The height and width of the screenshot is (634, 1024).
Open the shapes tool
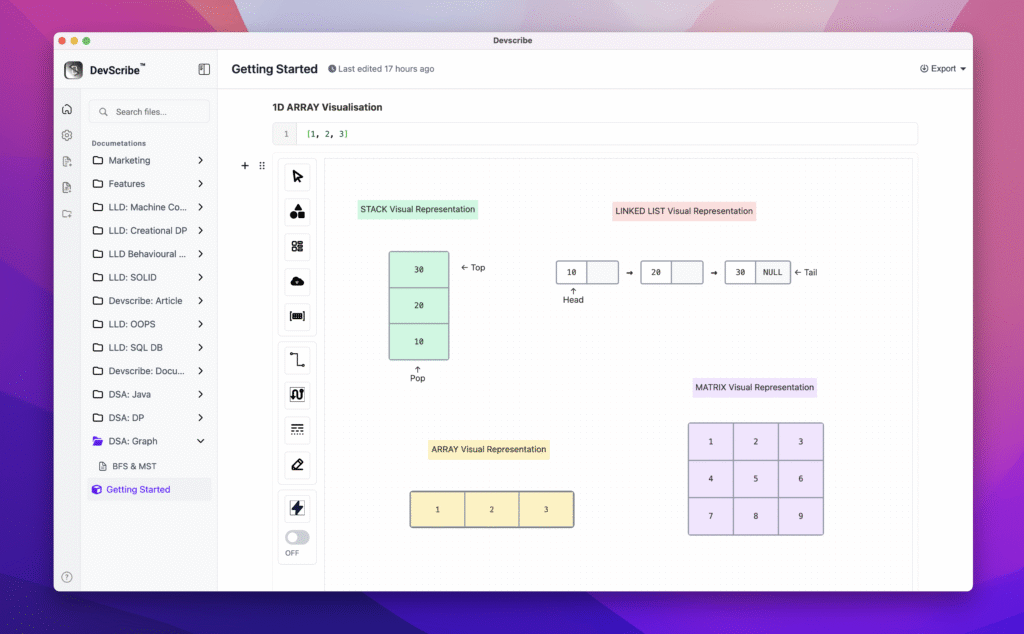pos(297,212)
